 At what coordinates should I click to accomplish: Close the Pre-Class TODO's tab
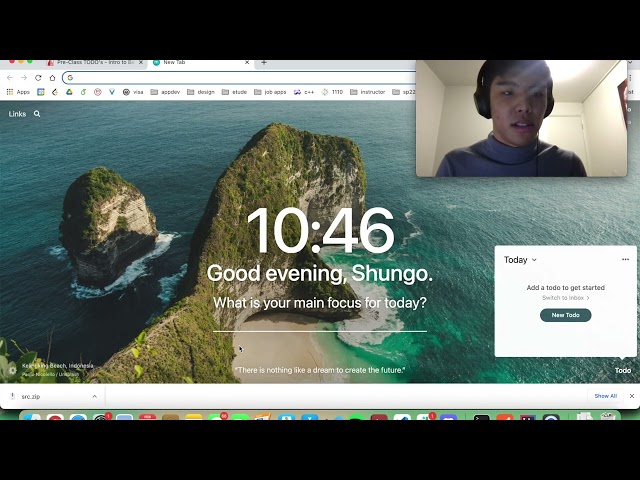[141, 62]
